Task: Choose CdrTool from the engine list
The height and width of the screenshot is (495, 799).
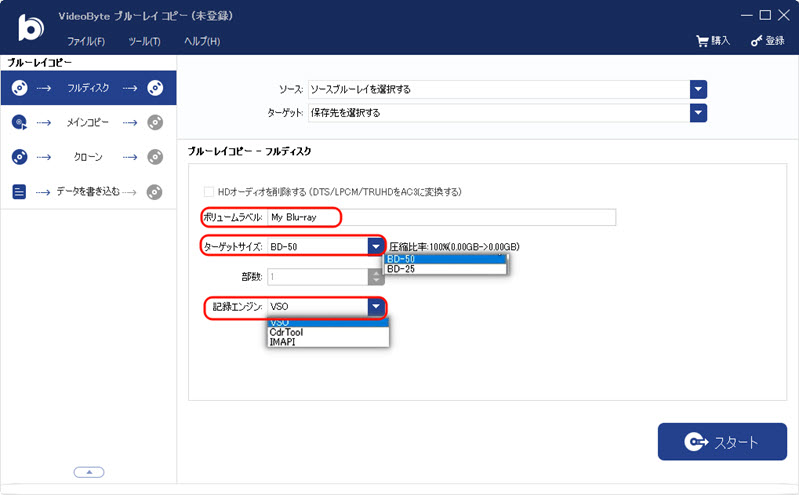Action: pyautogui.click(x=328, y=332)
